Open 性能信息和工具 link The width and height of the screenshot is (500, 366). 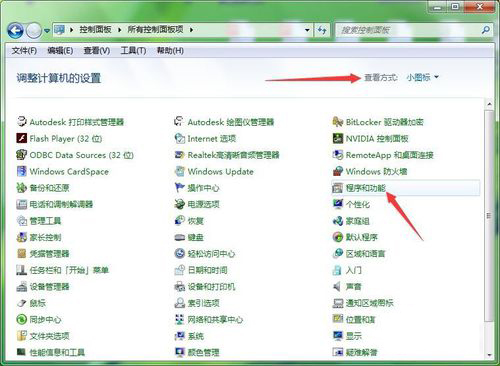coord(57,352)
